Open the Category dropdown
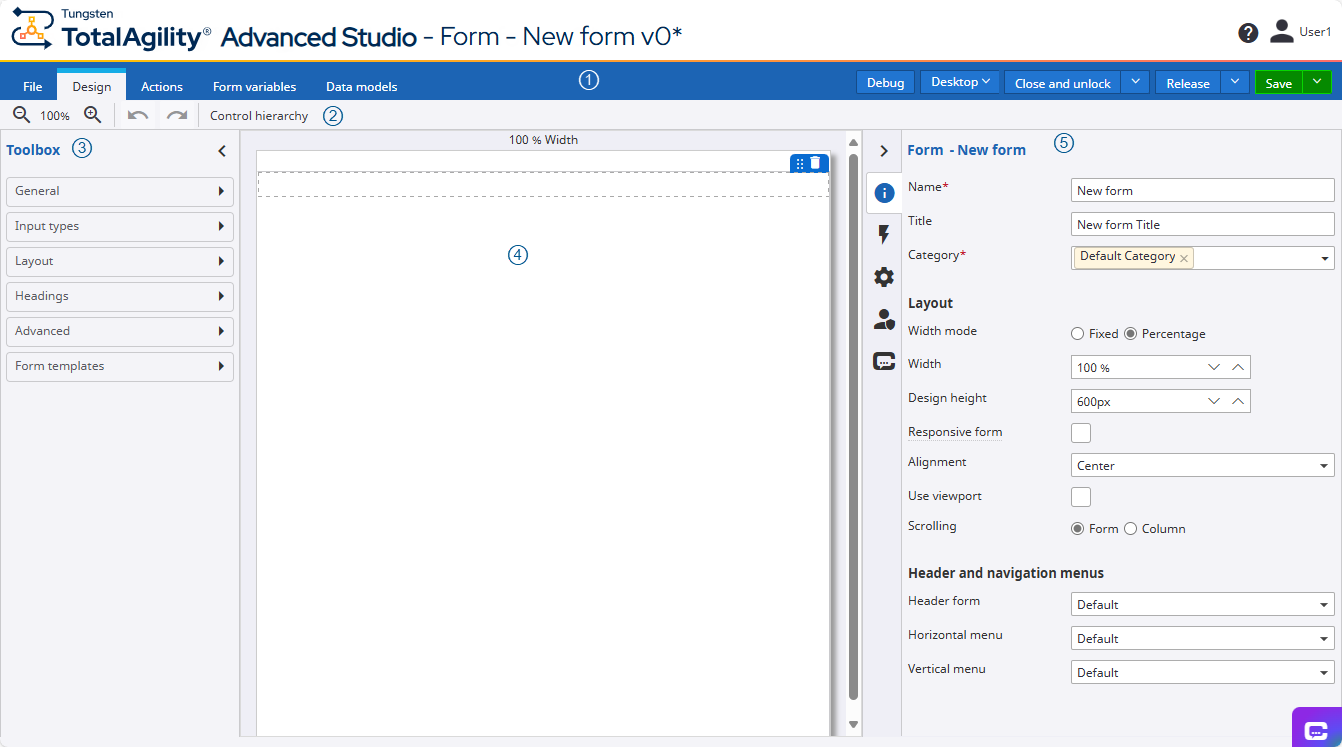This screenshot has width=1342, height=747. pos(1322,257)
